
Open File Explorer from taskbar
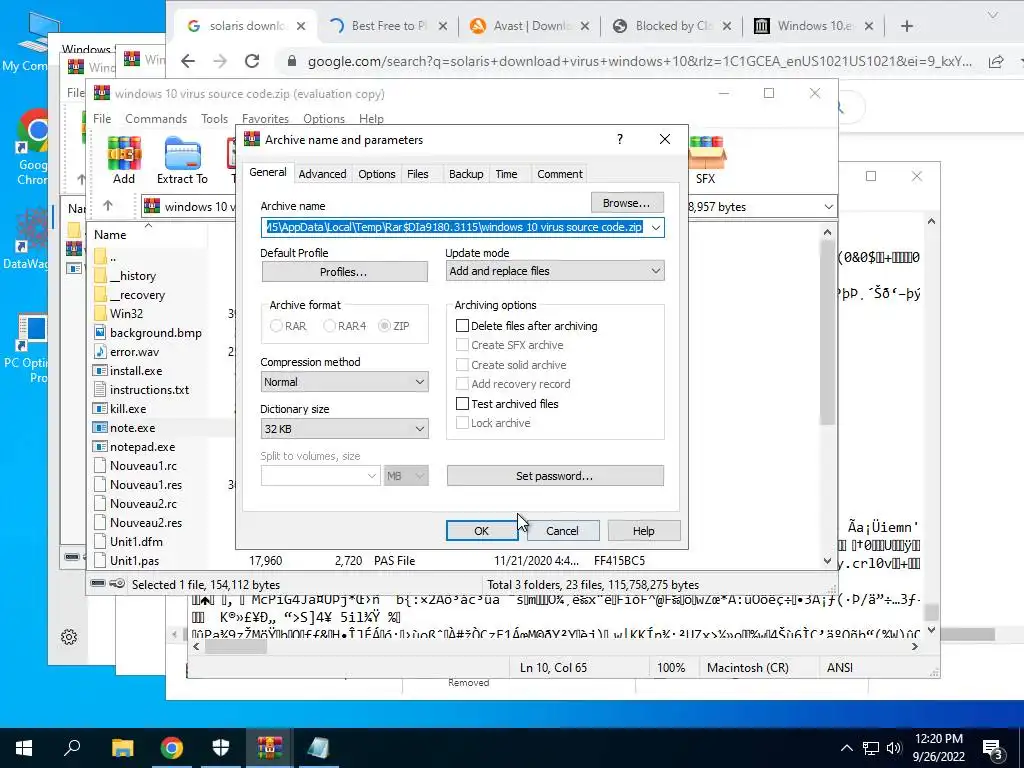122,748
